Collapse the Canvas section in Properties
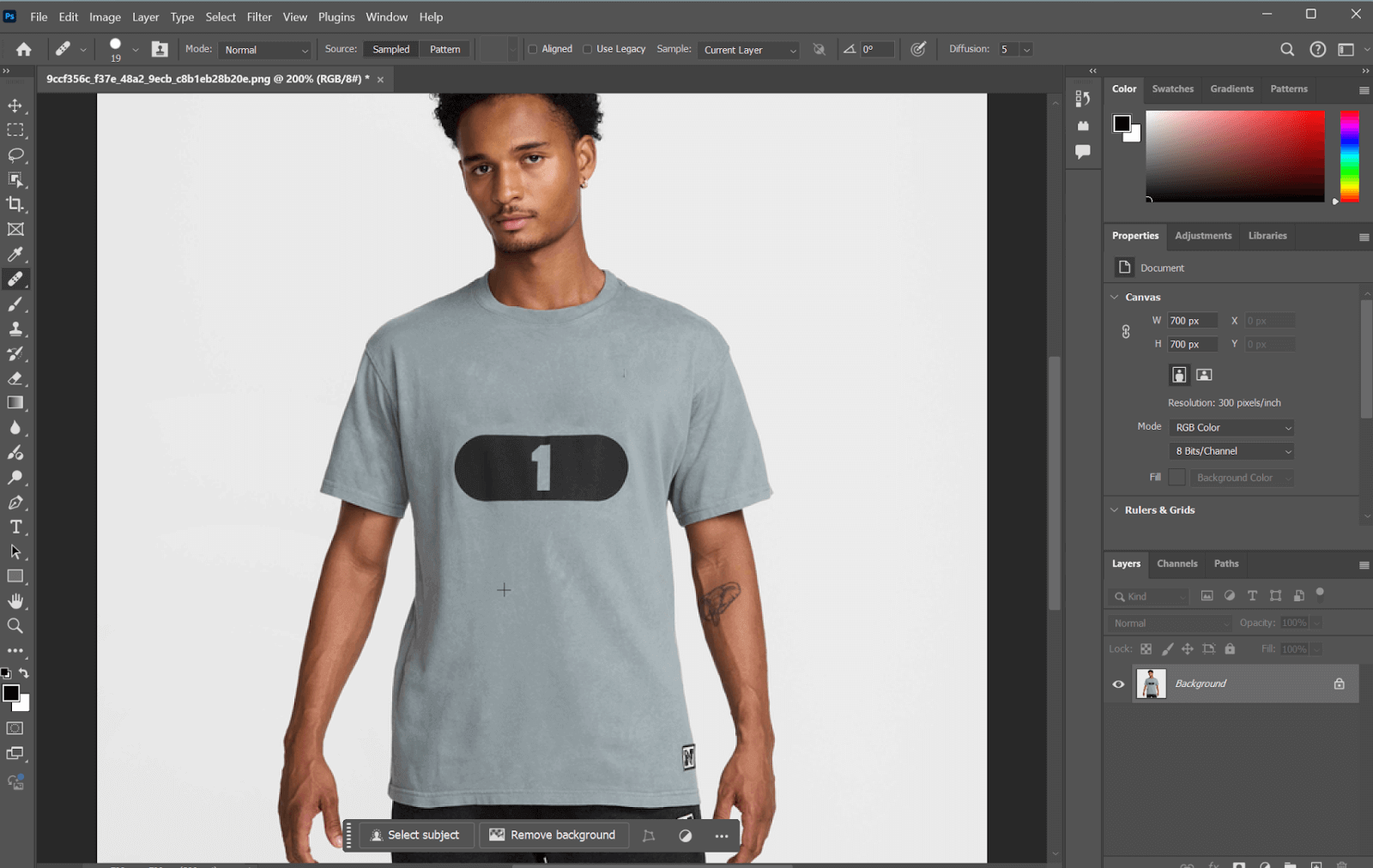The width and height of the screenshot is (1373, 868). coord(1113,296)
